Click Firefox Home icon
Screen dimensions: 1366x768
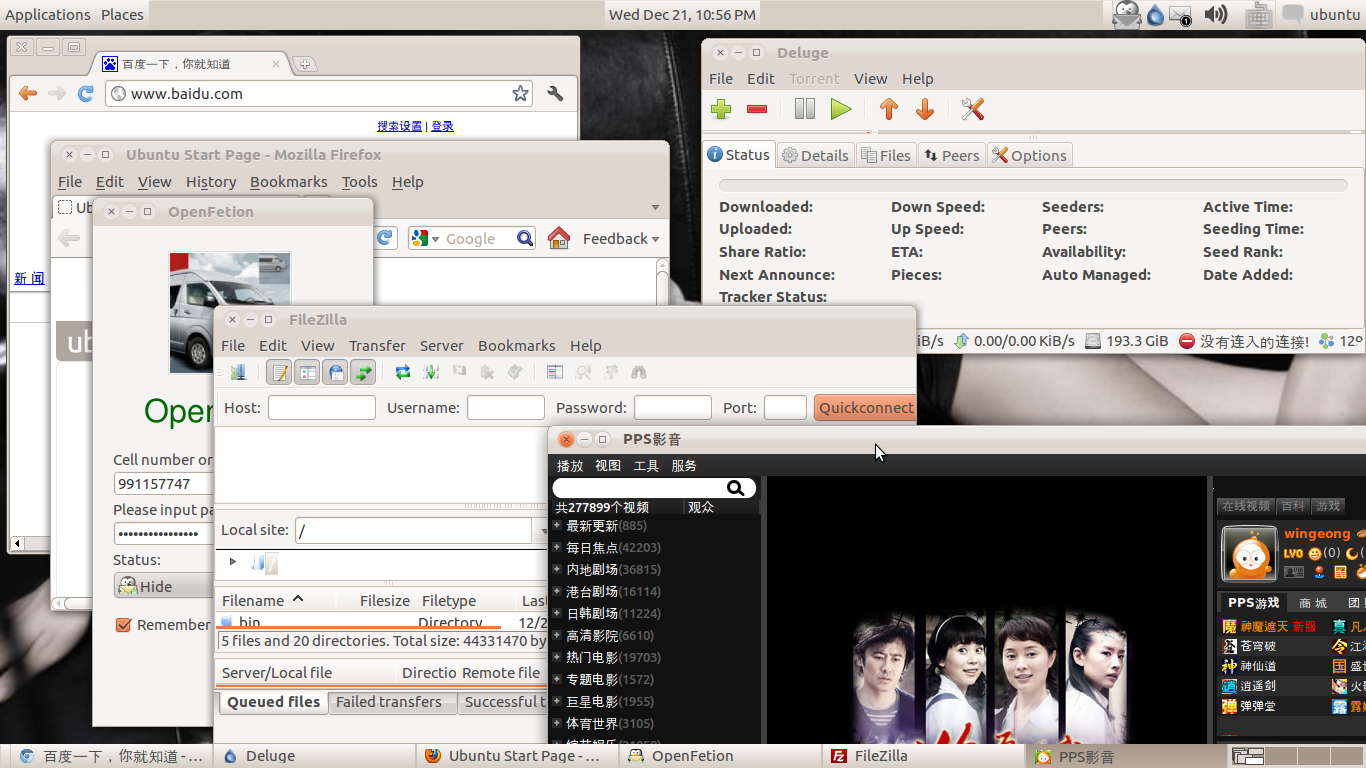[x=559, y=238]
